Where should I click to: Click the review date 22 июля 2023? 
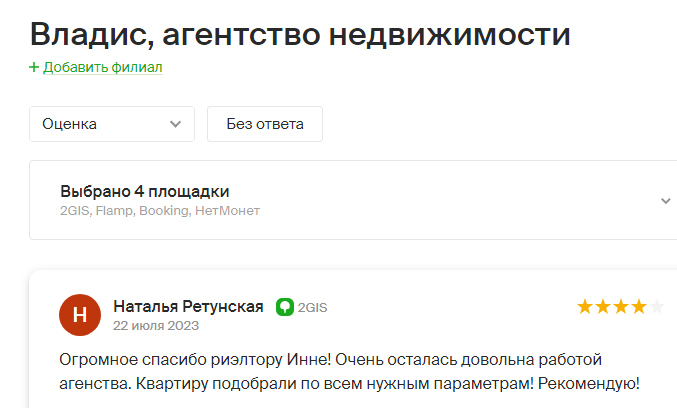point(156,326)
